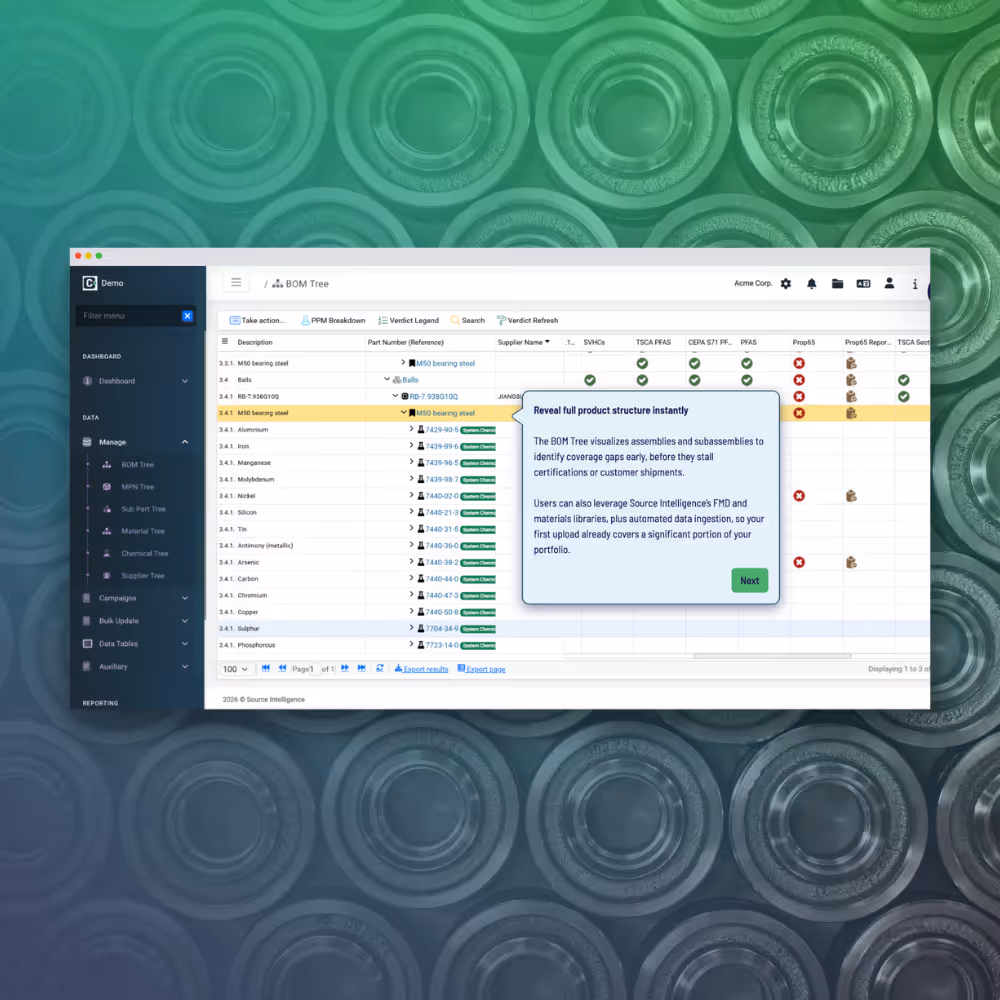Run Verdict Refresh
Viewport: 1000px width, 1000px height.
click(527, 320)
